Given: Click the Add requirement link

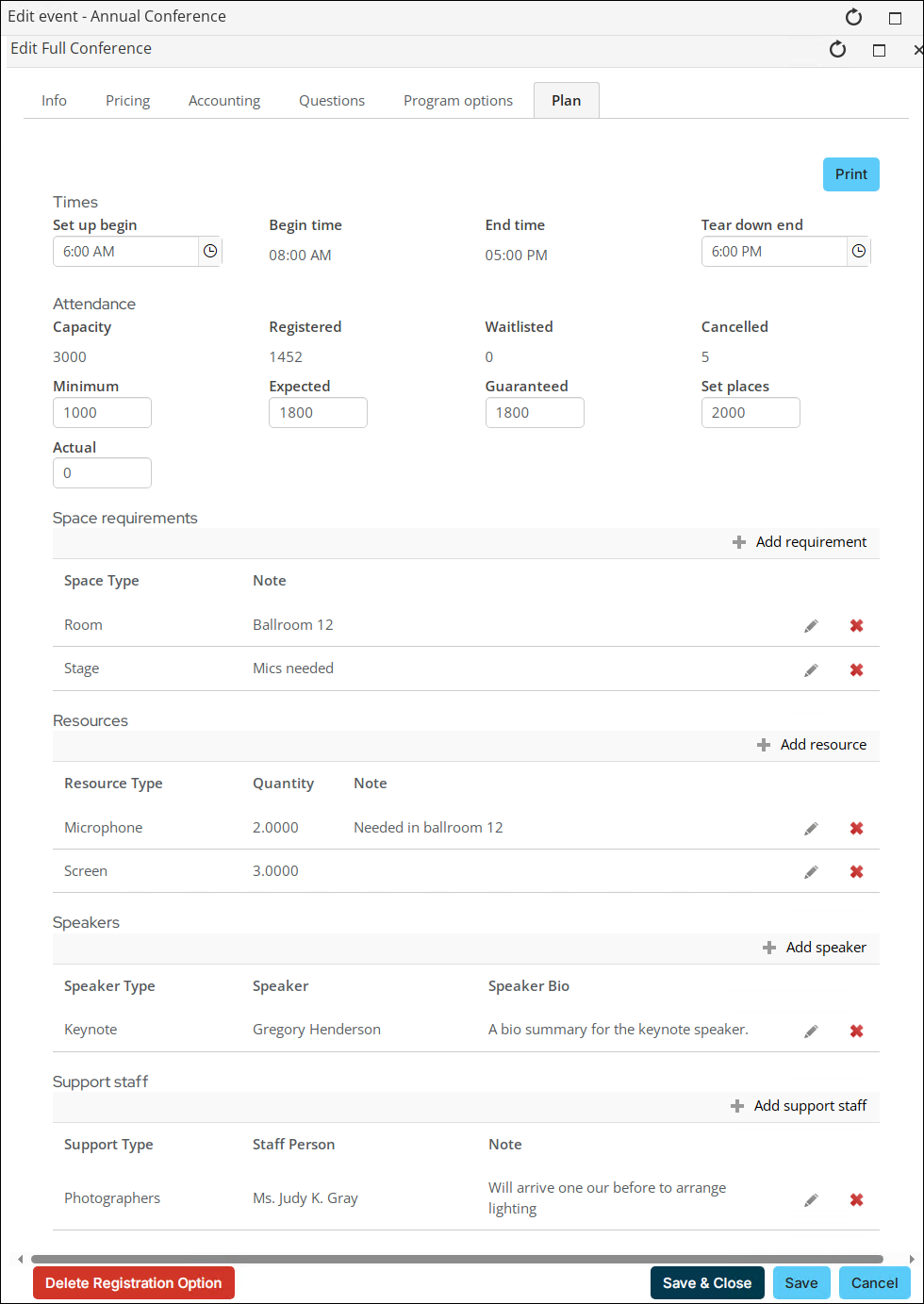Looking at the screenshot, I should [x=811, y=542].
